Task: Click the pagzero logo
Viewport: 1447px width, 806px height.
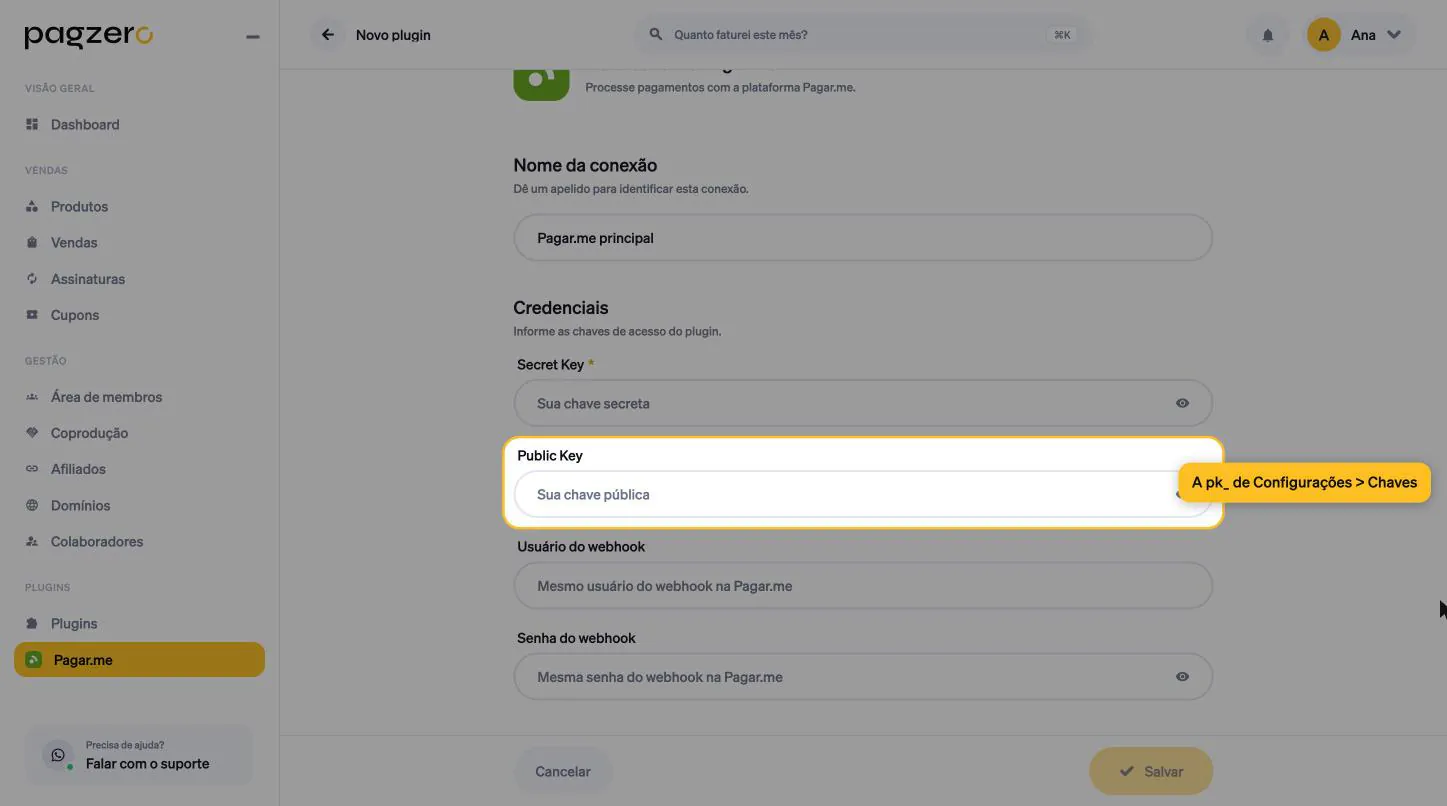Action: 89,36
